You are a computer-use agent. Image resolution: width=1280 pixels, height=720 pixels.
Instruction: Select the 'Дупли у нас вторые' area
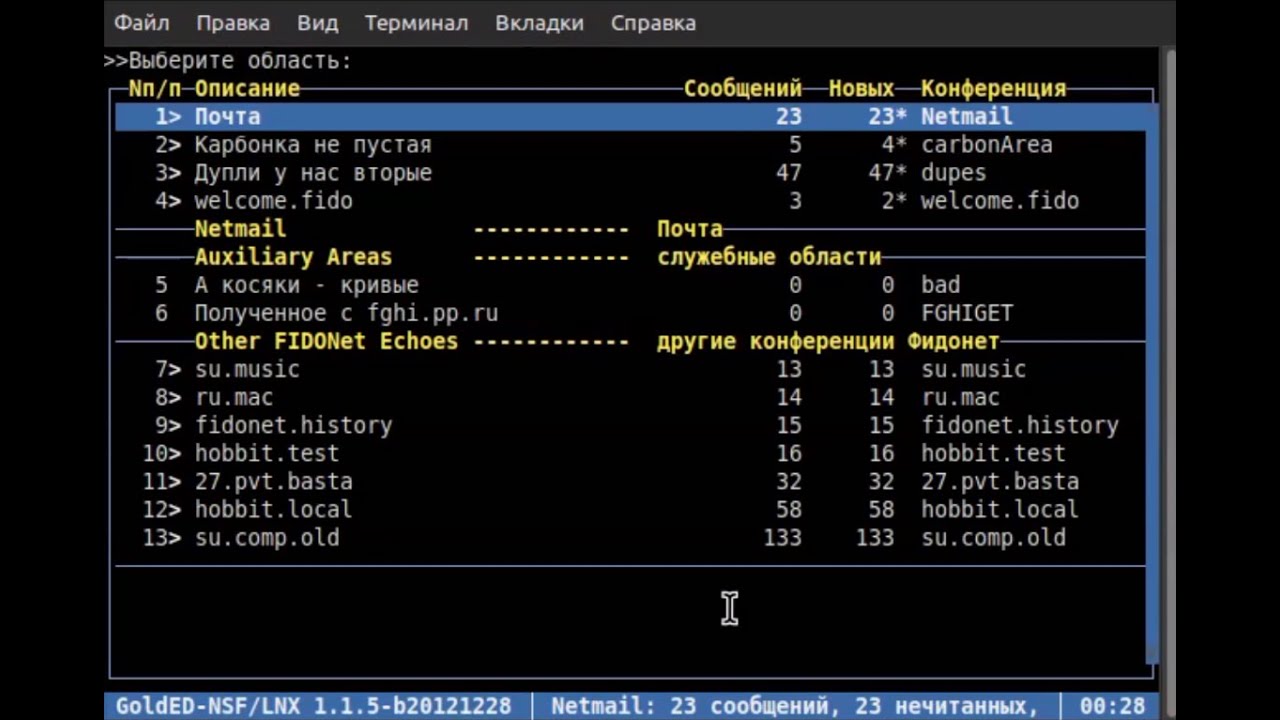(x=313, y=173)
